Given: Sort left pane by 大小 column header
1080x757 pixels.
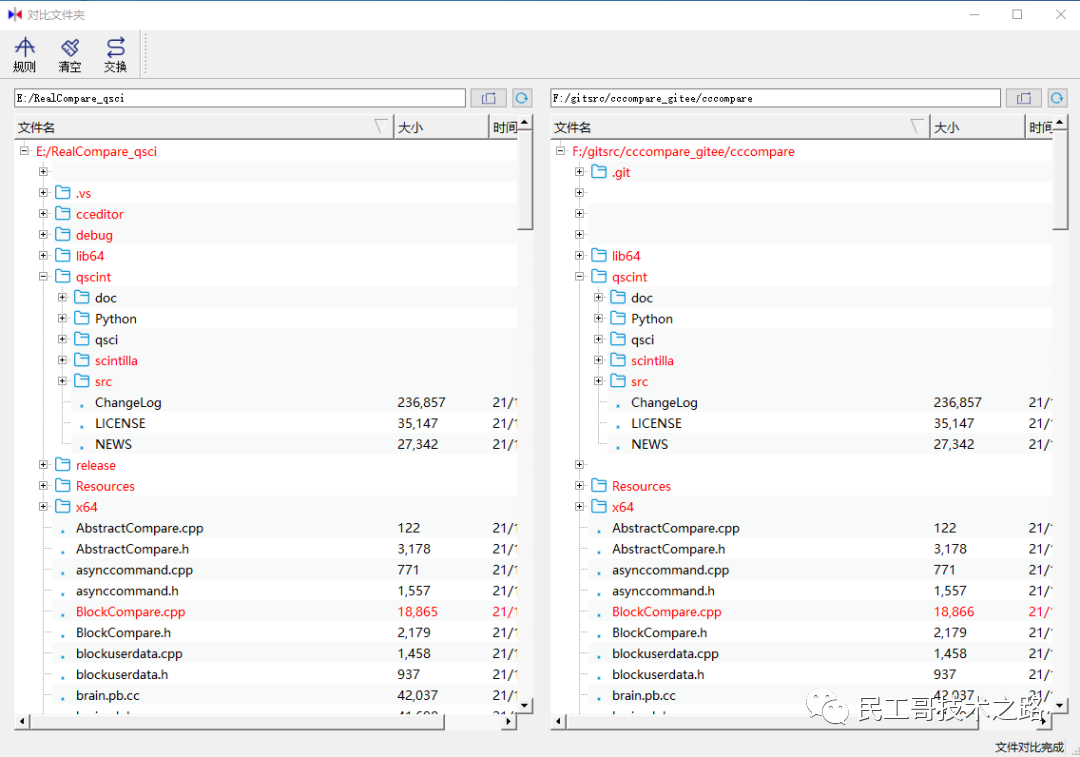Looking at the screenshot, I should 441,127.
